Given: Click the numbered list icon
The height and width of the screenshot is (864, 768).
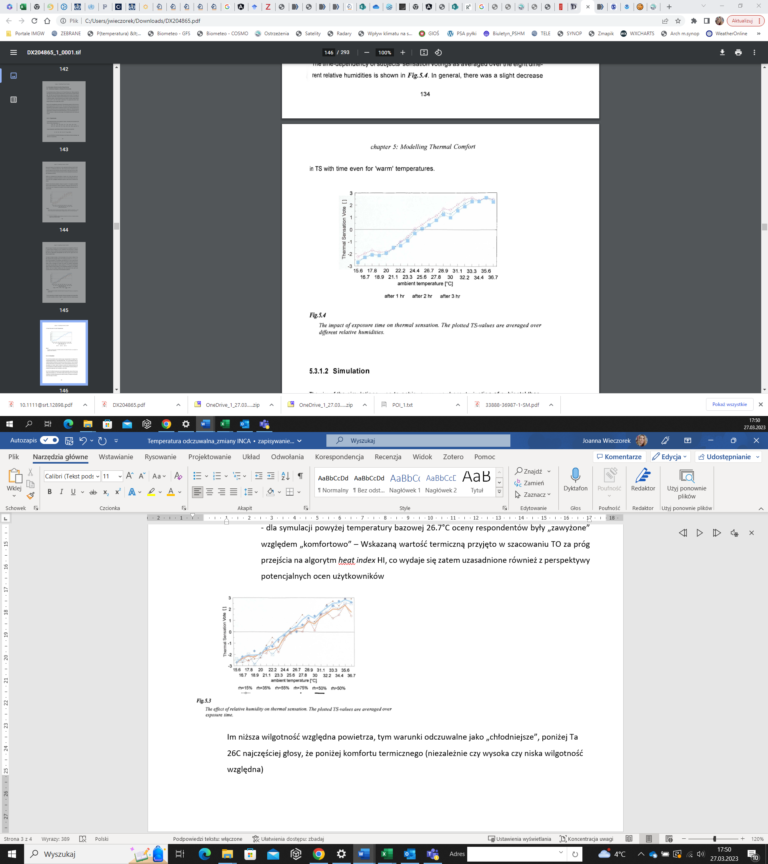Looking at the screenshot, I should (x=217, y=476).
